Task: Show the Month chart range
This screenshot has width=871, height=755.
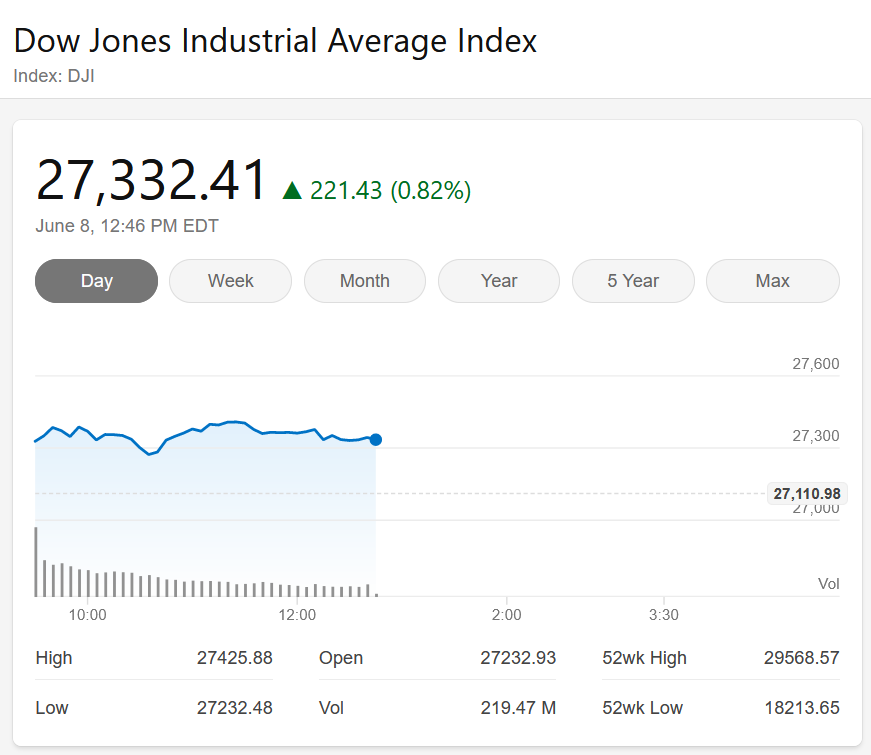Action: click(365, 281)
